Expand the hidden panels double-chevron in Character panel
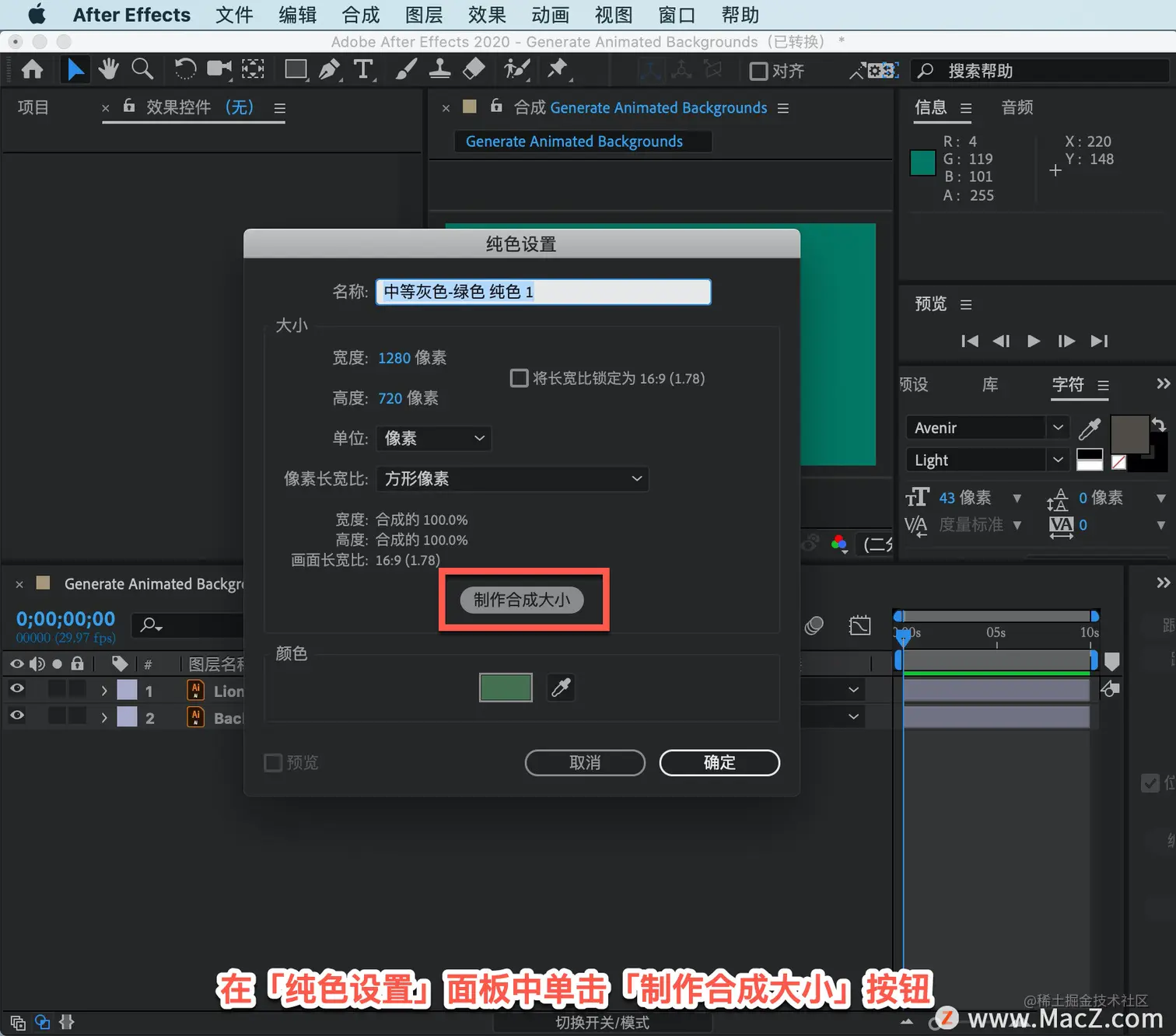The width and height of the screenshot is (1176, 1036). tap(1163, 383)
